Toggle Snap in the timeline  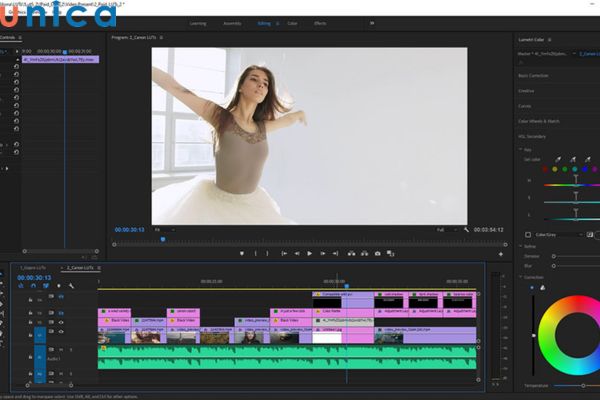[33, 286]
